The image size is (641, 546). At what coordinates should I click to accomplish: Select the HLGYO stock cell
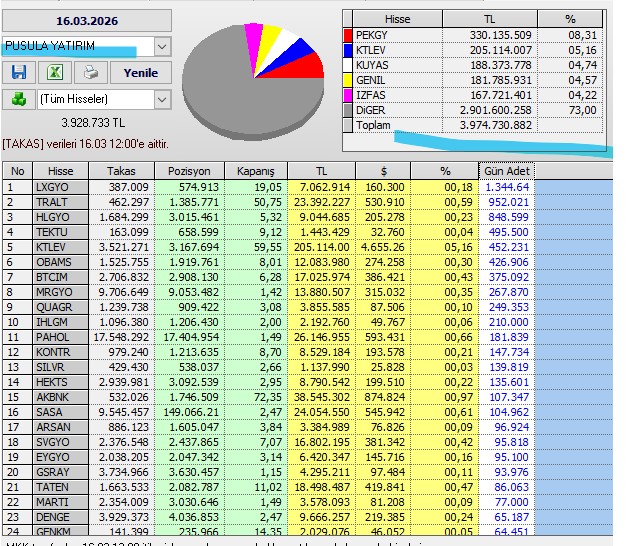pos(61,217)
